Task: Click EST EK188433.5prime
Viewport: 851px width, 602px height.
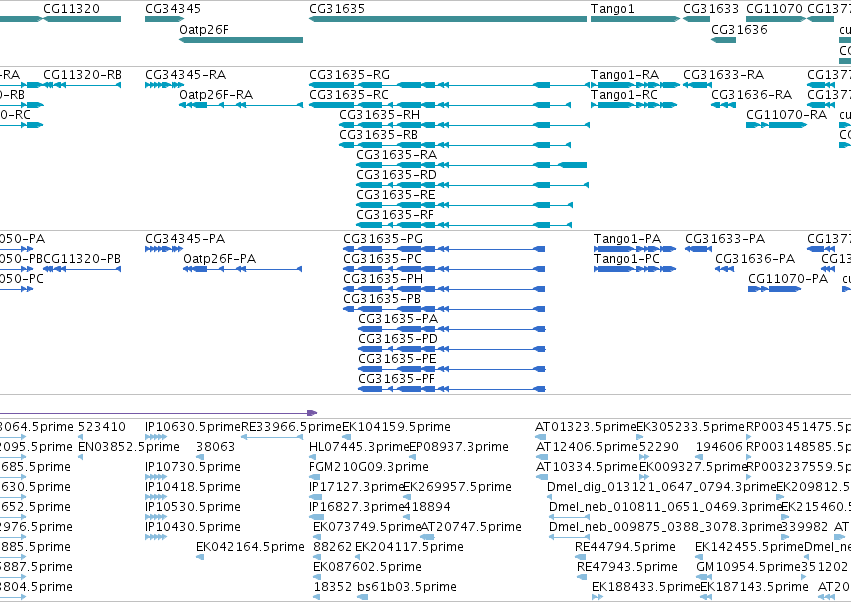Action: (x=597, y=597)
